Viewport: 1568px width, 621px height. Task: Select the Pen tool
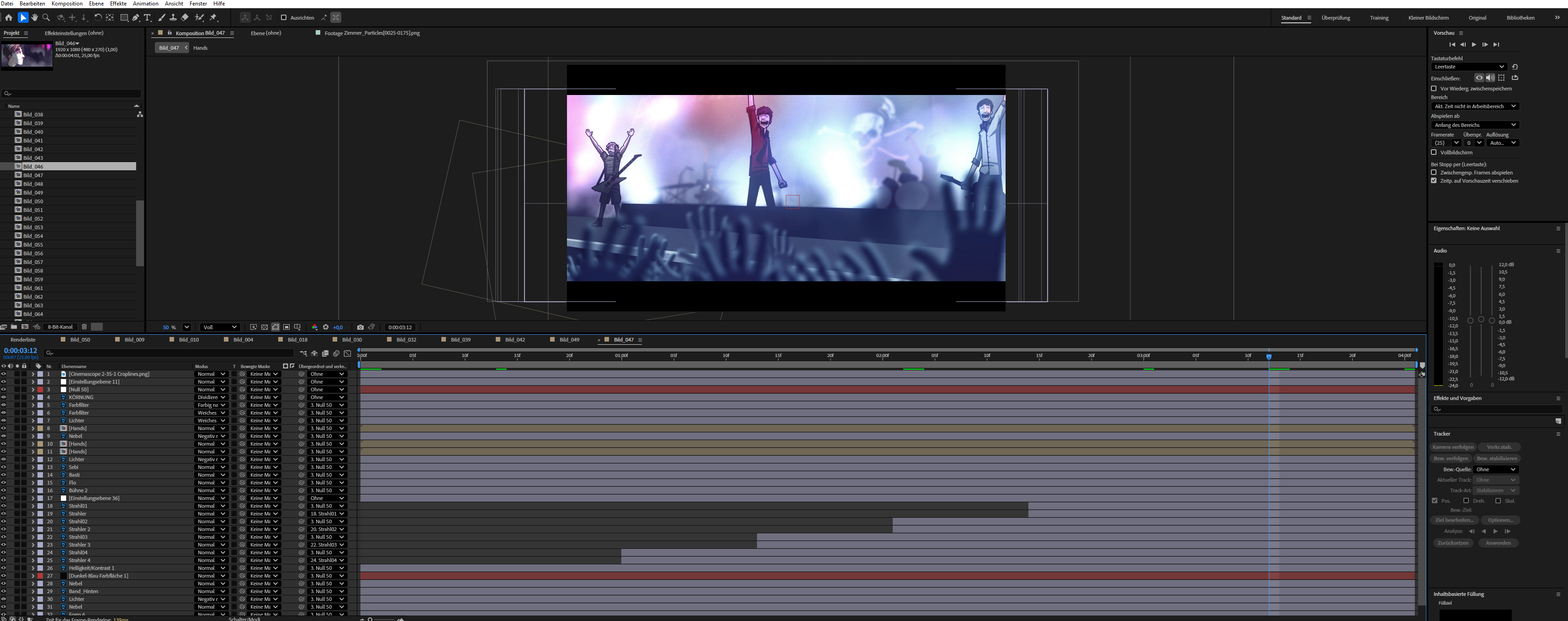point(136,18)
